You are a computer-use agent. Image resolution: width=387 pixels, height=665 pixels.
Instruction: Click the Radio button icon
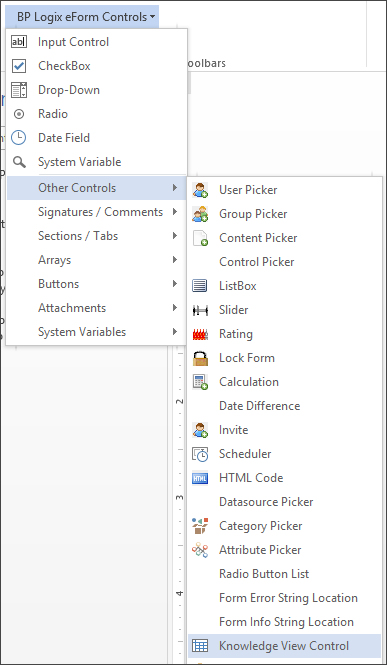point(19,114)
